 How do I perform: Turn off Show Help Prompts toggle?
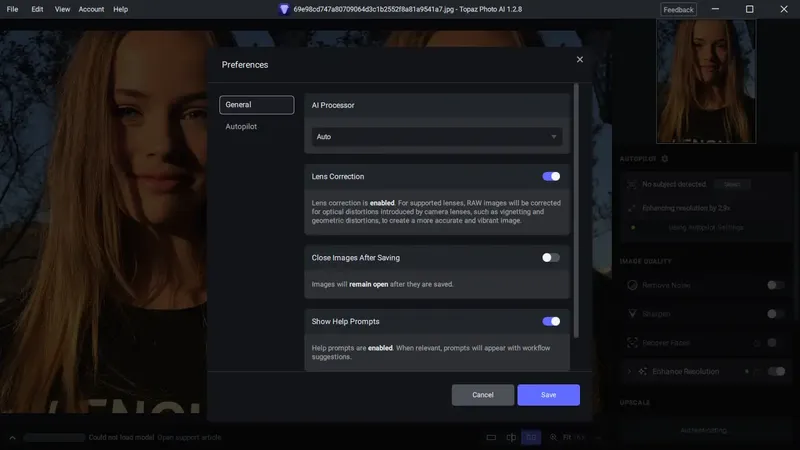(x=551, y=321)
